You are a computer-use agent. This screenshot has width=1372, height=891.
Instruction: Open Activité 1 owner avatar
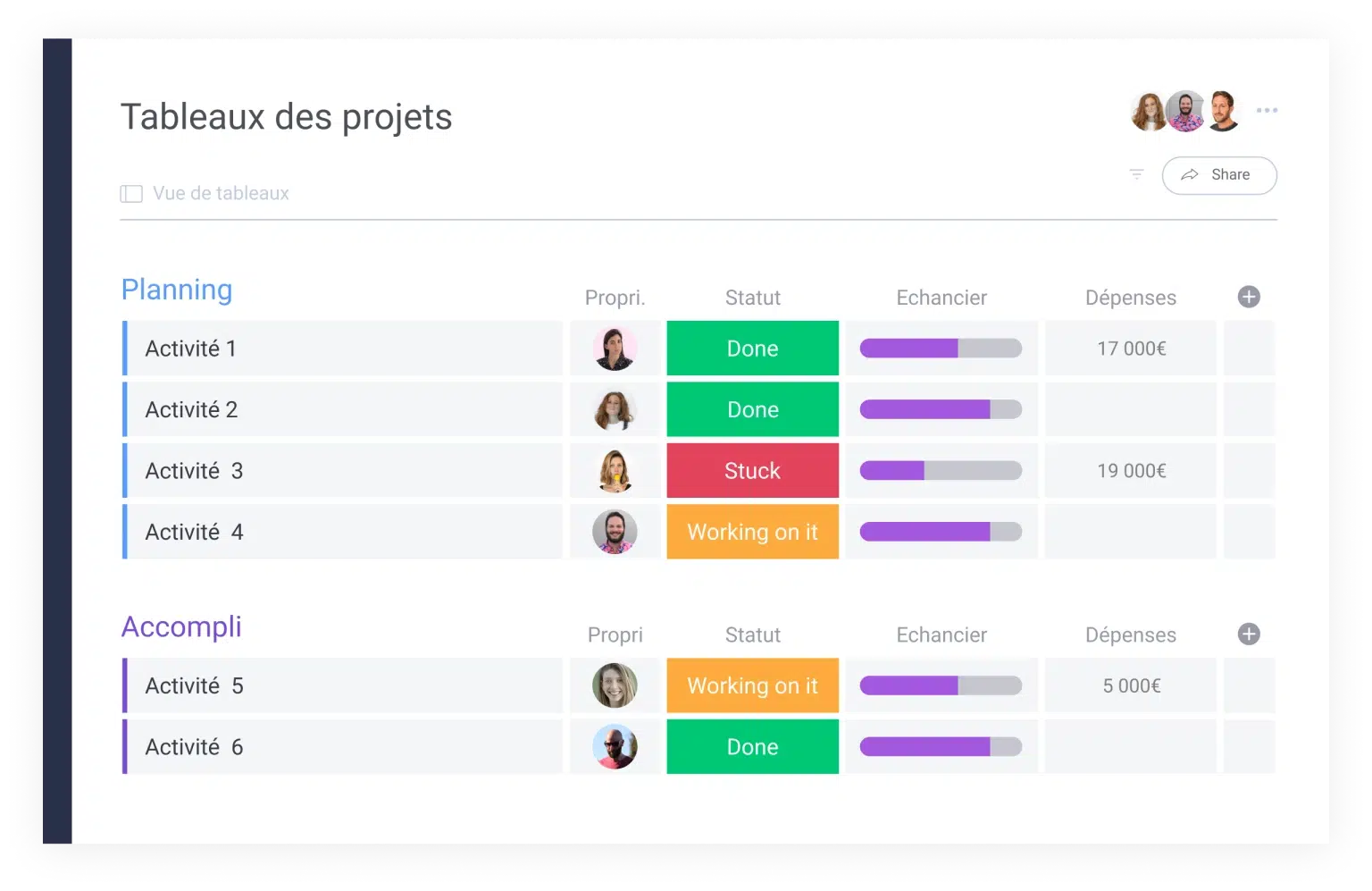pyautogui.click(x=615, y=349)
